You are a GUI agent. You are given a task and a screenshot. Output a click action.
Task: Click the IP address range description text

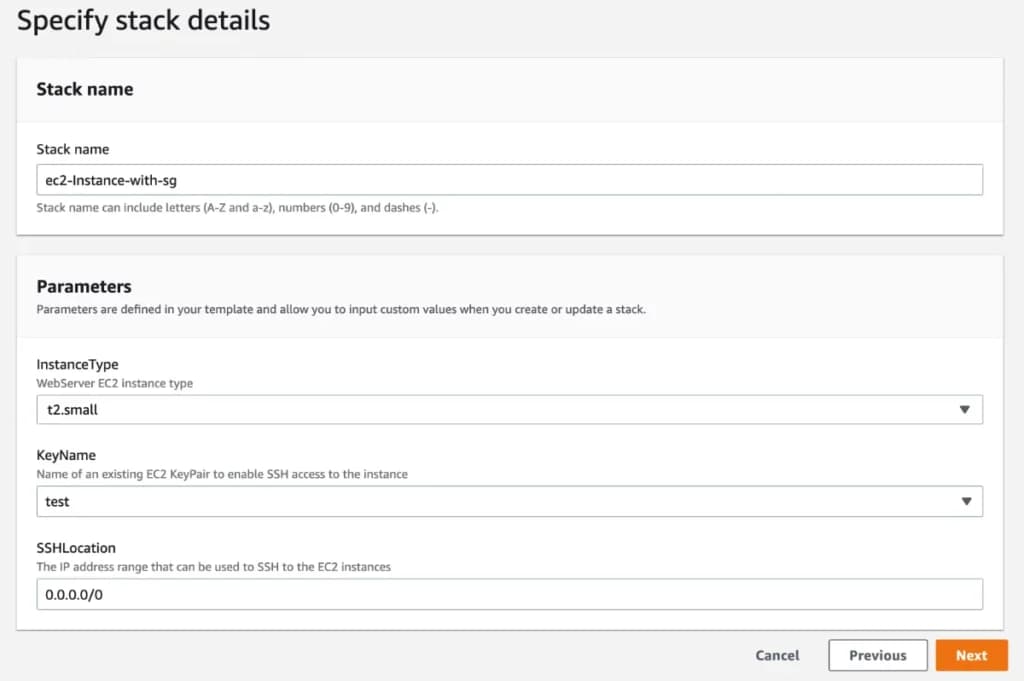pyautogui.click(x=213, y=566)
